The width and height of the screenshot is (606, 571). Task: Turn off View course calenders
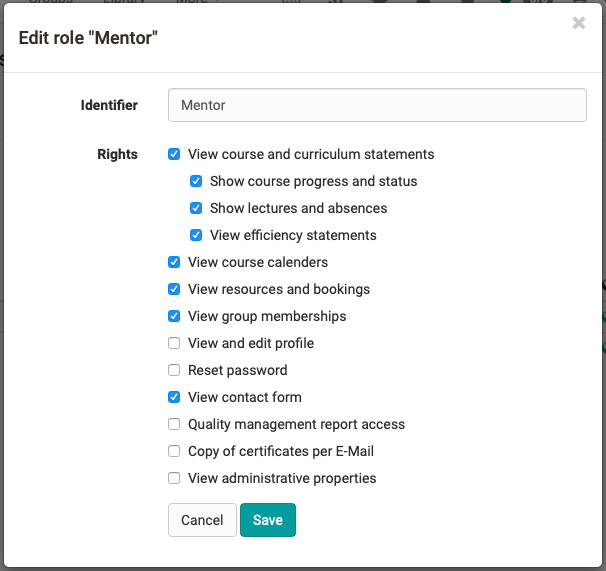(174, 263)
